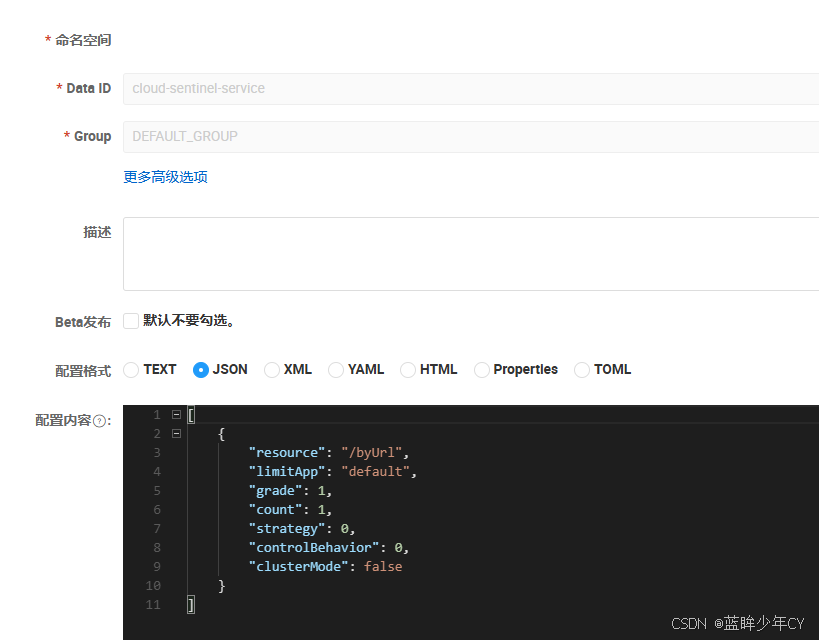Click the false value on line 9
This screenshot has width=819, height=640.
383,566
